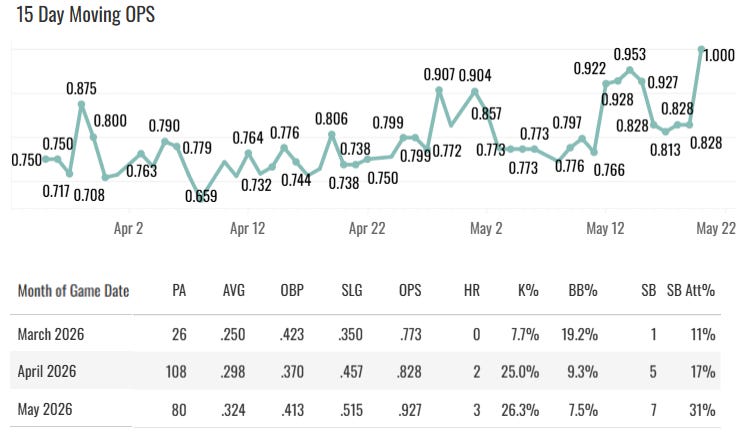Select the 0.875 data point on chart
Image resolution: width=745 pixels, height=434 pixels.
(x=82, y=105)
